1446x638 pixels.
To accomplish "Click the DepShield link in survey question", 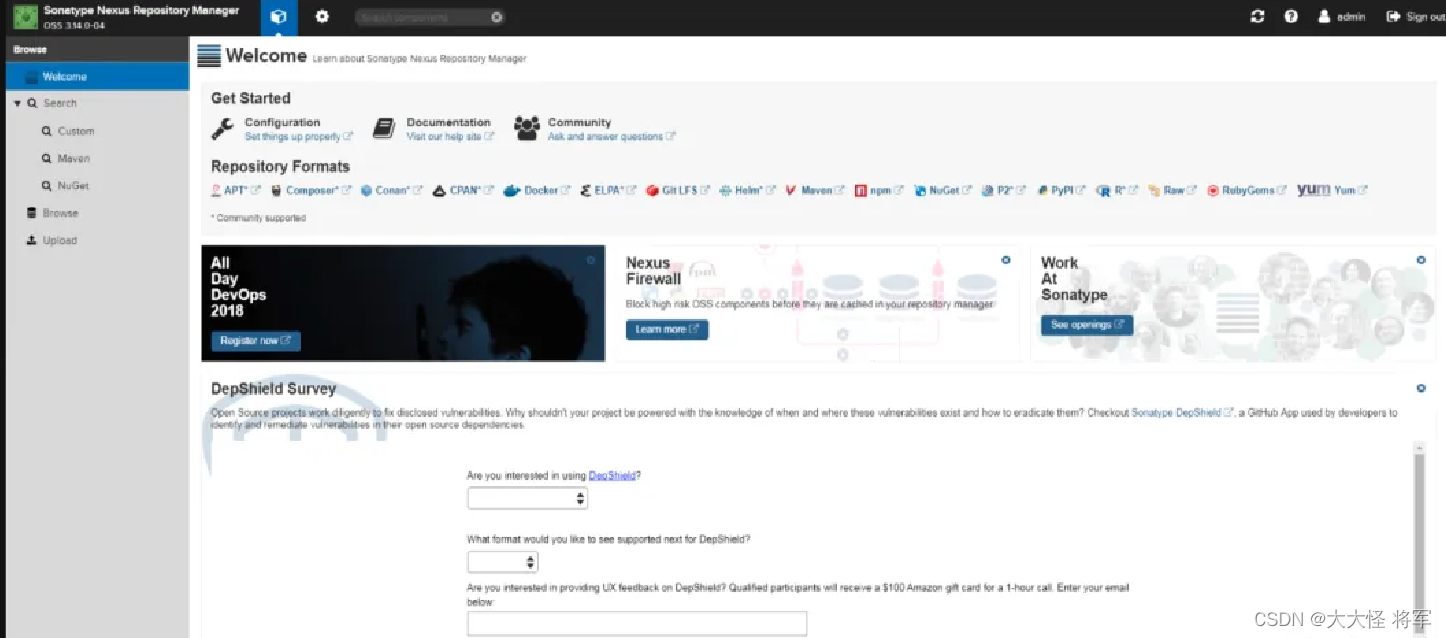I will pyautogui.click(x=612, y=476).
